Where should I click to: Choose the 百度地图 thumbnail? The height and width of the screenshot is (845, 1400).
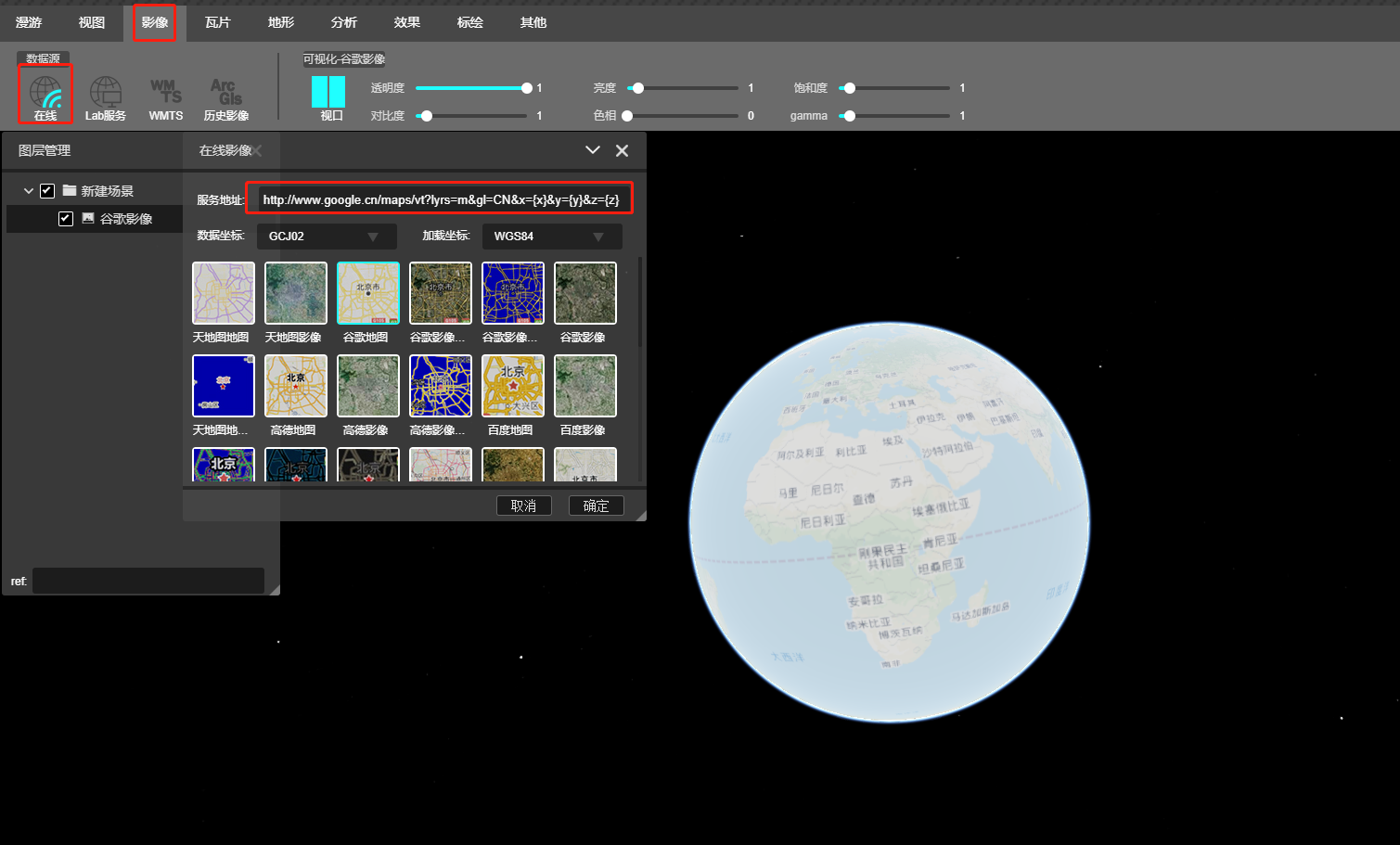tap(512, 386)
